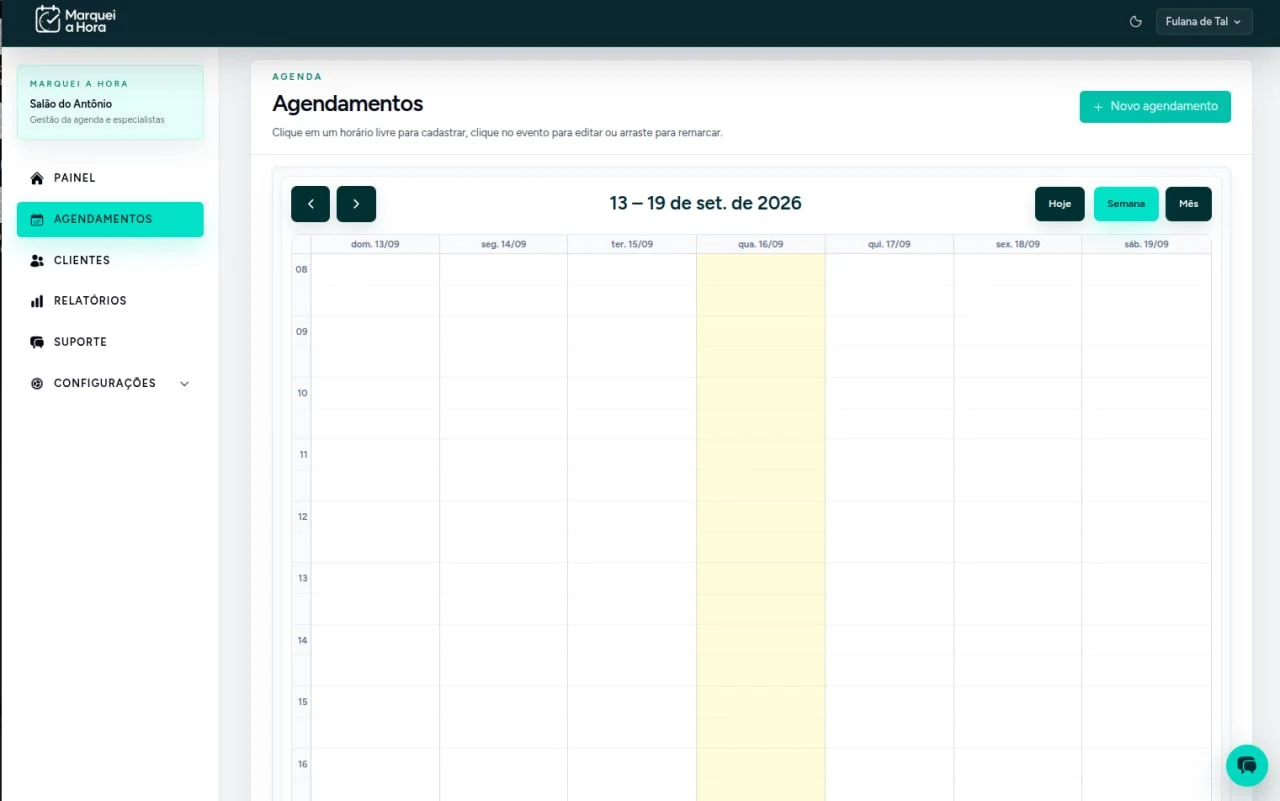
Task: Click the Marquei a Hora logo
Action: point(75,19)
